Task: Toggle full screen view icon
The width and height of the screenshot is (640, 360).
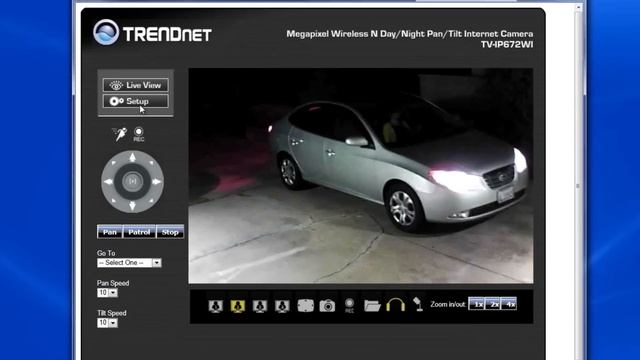Action: 305,306
